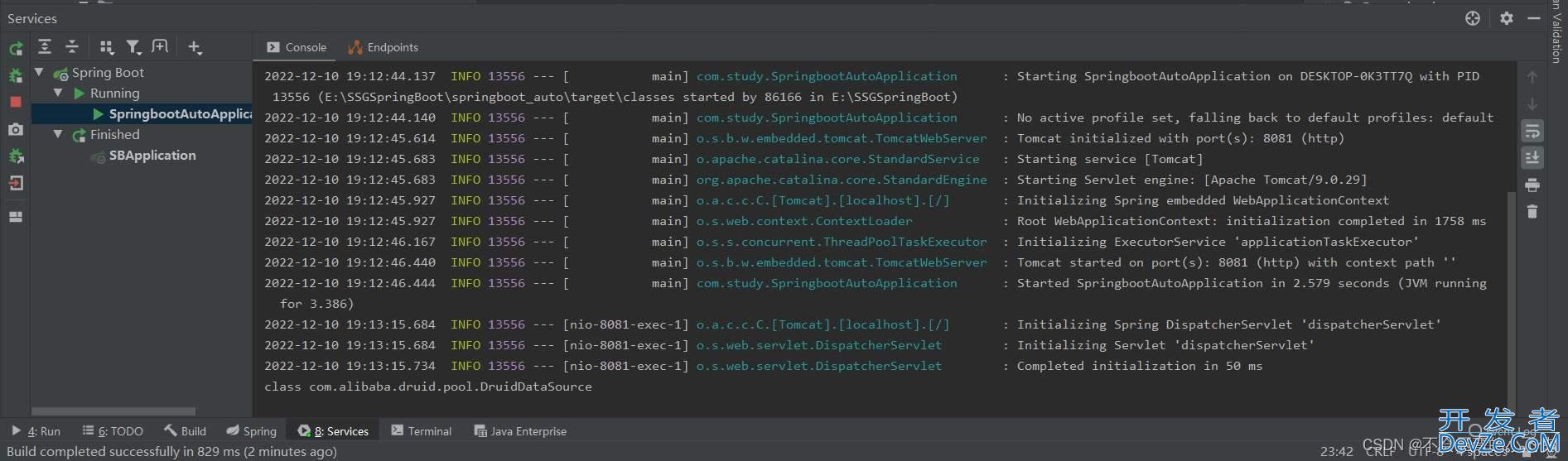This screenshot has height=461, width=1568.
Task: Click the crosshair Scroll from Source icon
Action: pos(1473,18)
